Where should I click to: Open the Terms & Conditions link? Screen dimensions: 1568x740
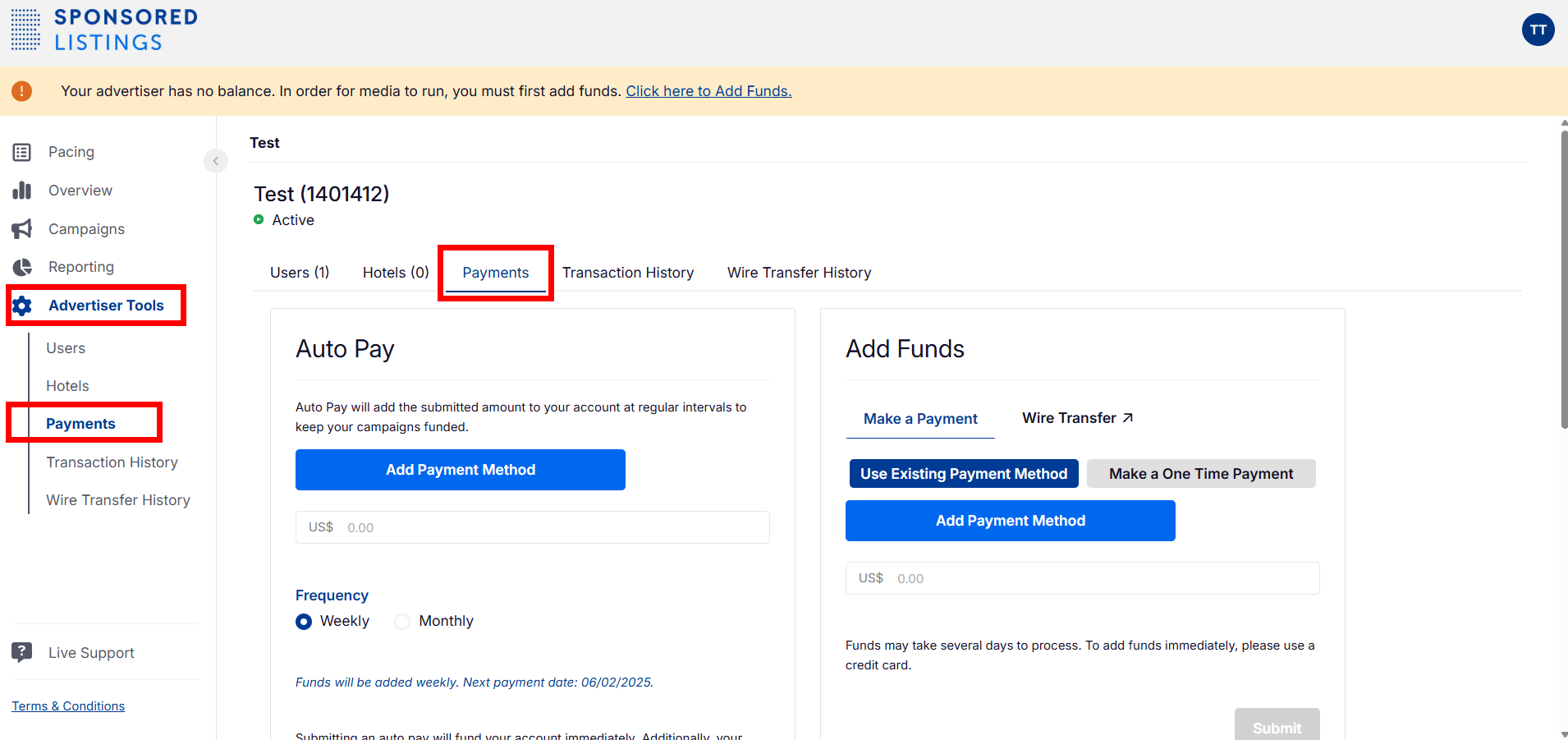tap(68, 706)
